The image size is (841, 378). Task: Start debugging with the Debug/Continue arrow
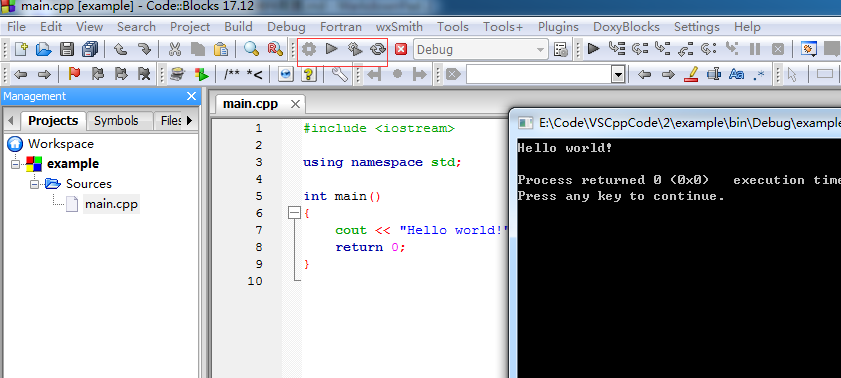593,49
